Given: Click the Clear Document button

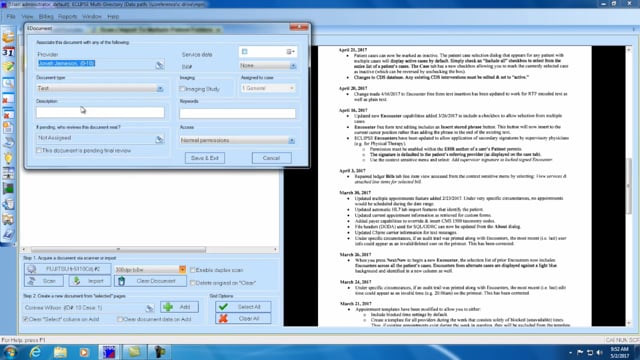Looking at the screenshot, I should [150, 281].
